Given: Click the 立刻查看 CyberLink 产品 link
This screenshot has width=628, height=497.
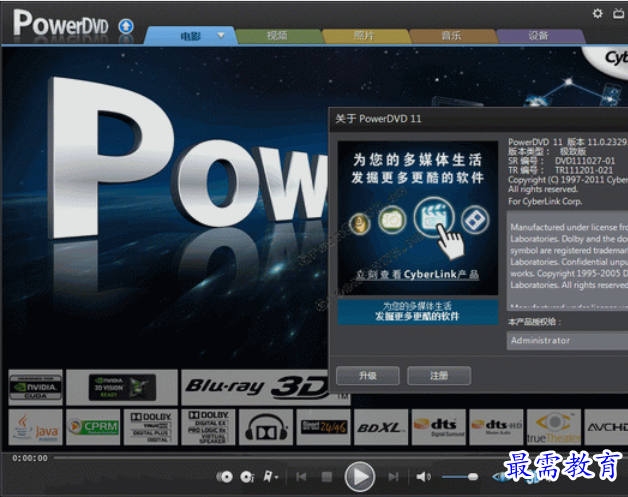Looking at the screenshot, I should tap(417, 275).
